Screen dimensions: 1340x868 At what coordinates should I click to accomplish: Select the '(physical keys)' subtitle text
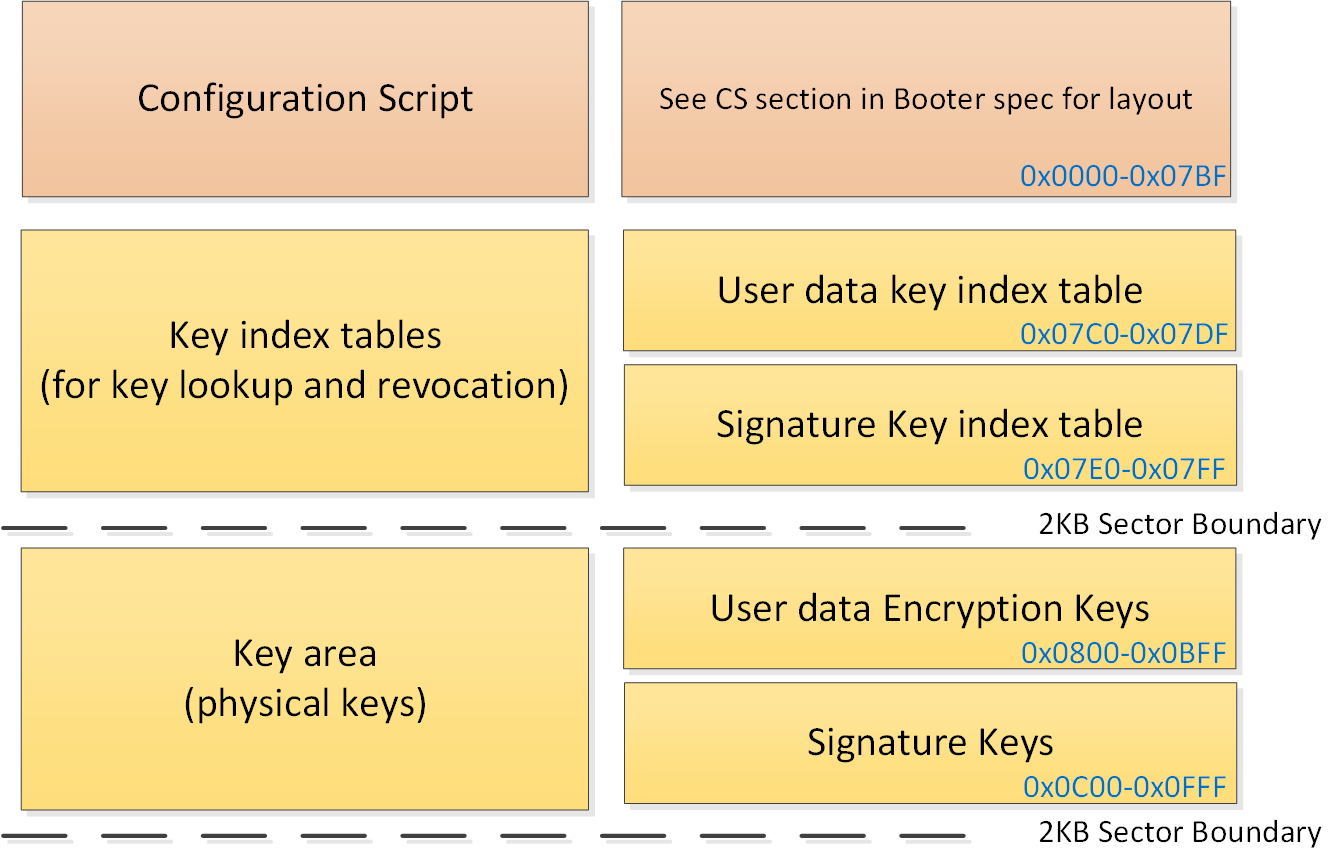(305, 704)
